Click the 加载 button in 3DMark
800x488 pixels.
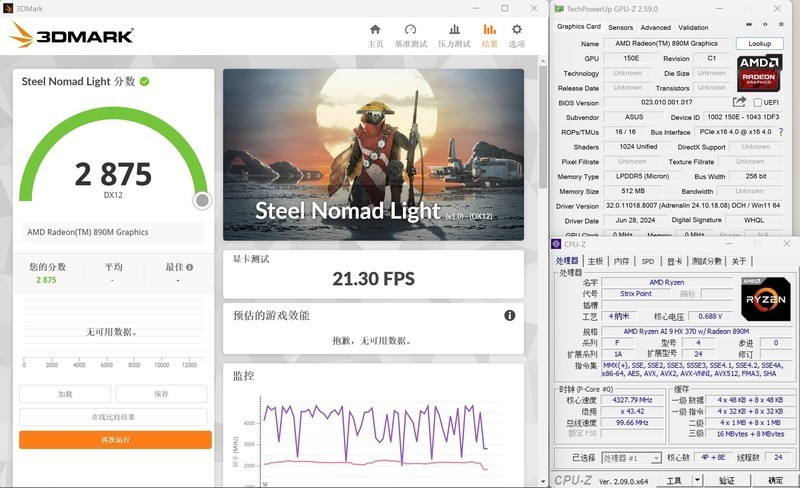tap(65, 394)
